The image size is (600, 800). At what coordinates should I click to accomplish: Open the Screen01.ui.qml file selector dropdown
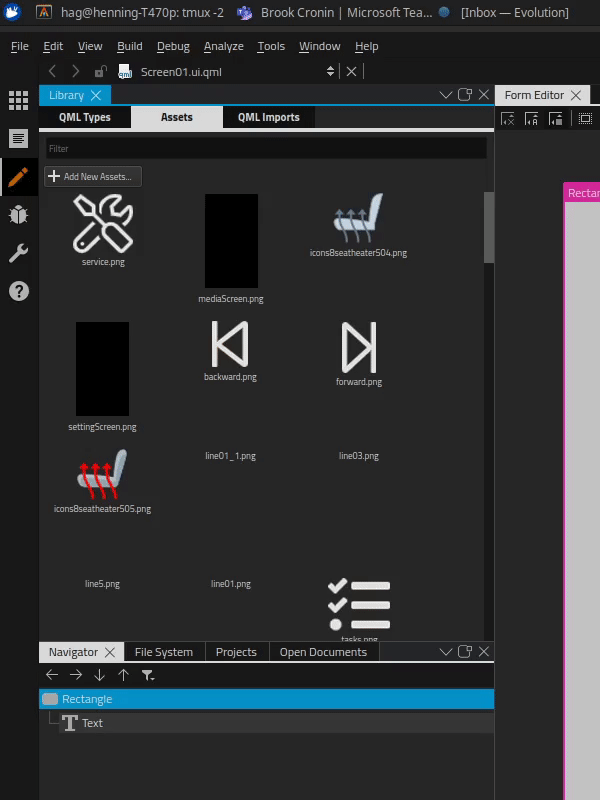[x=331, y=71]
